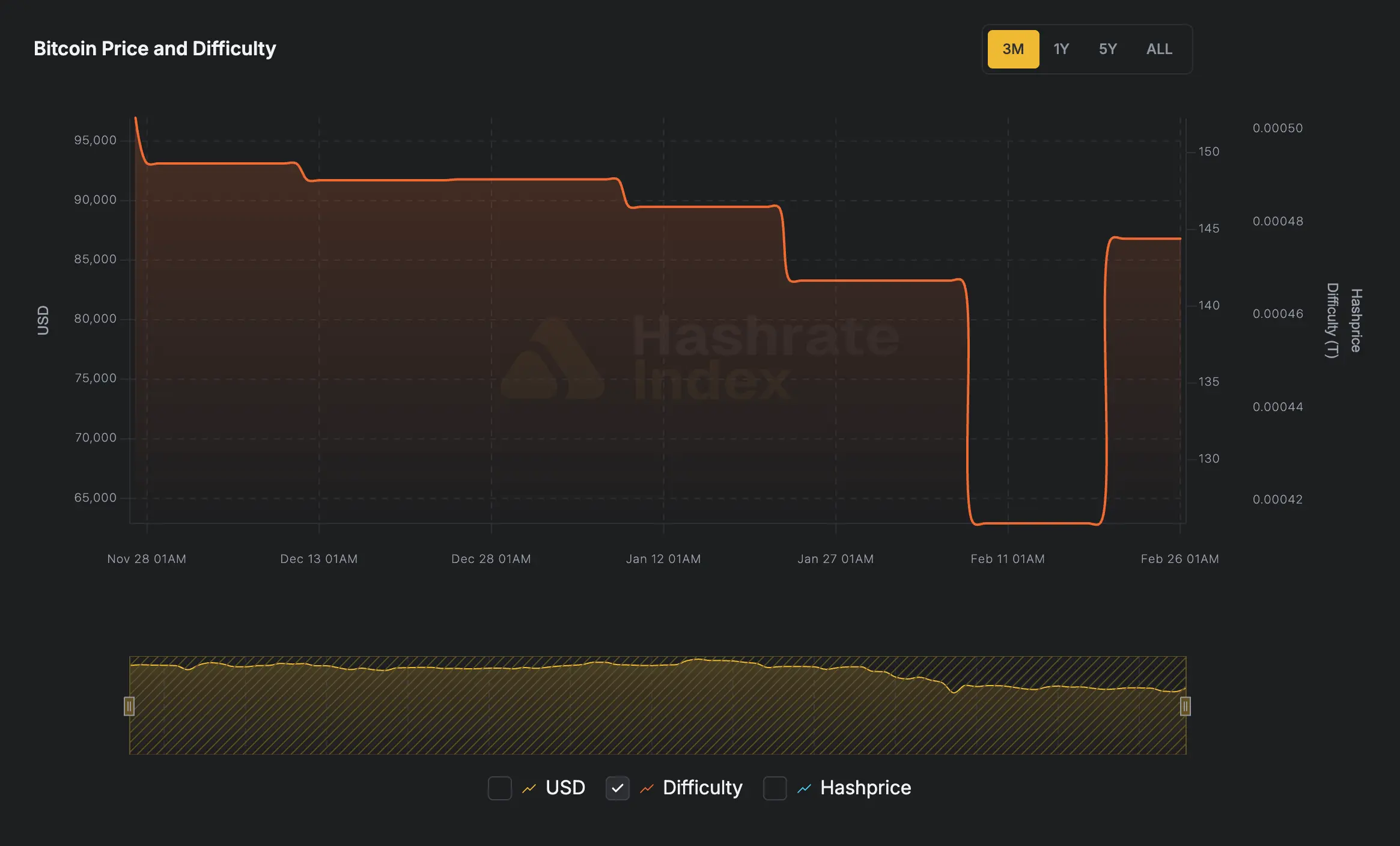Click the Bitcoin Price and Difficulty title
Image resolution: width=1400 pixels, height=846 pixels.
click(155, 49)
